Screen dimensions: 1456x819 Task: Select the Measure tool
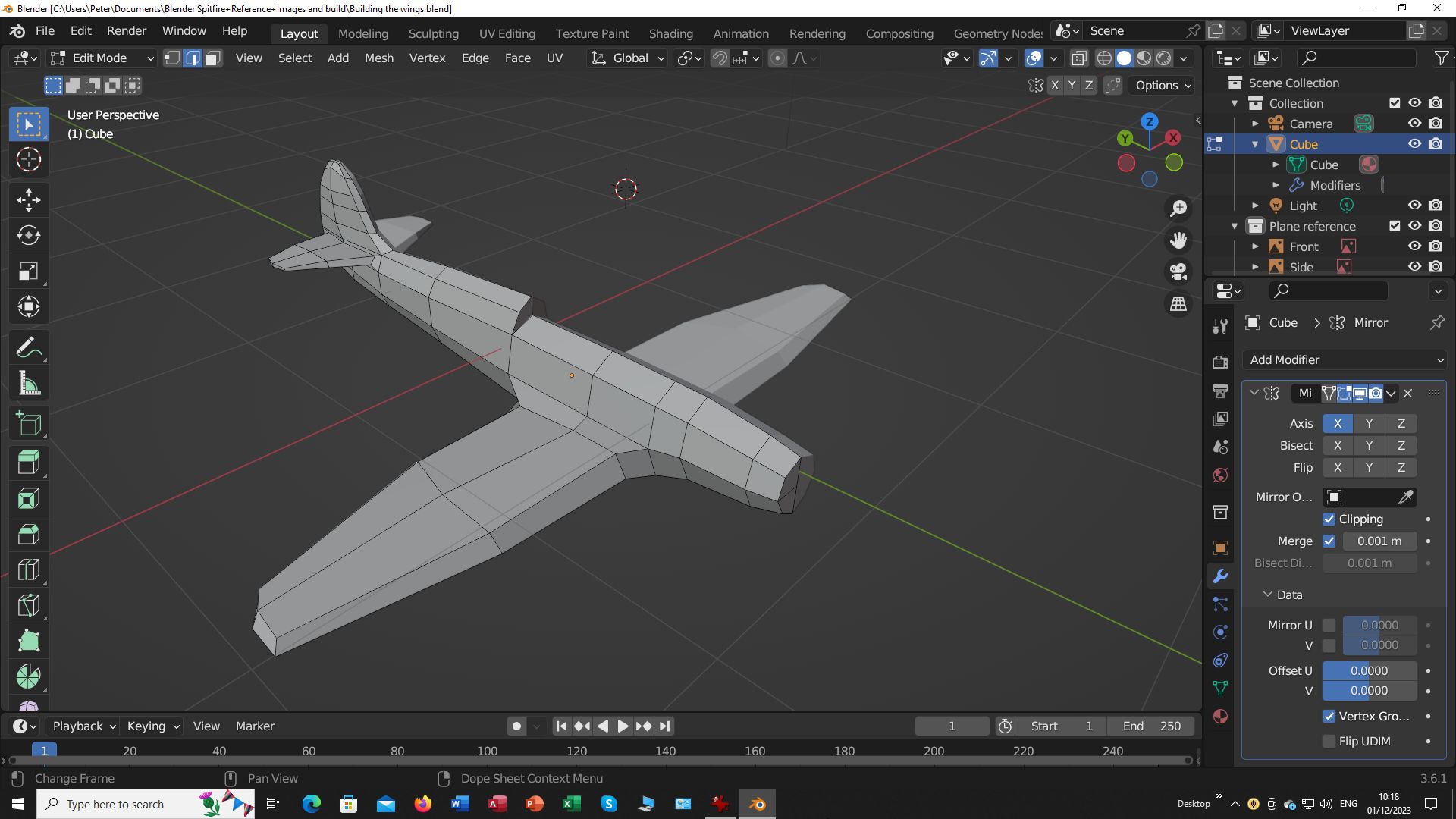pyautogui.click(x=29, y=384)
